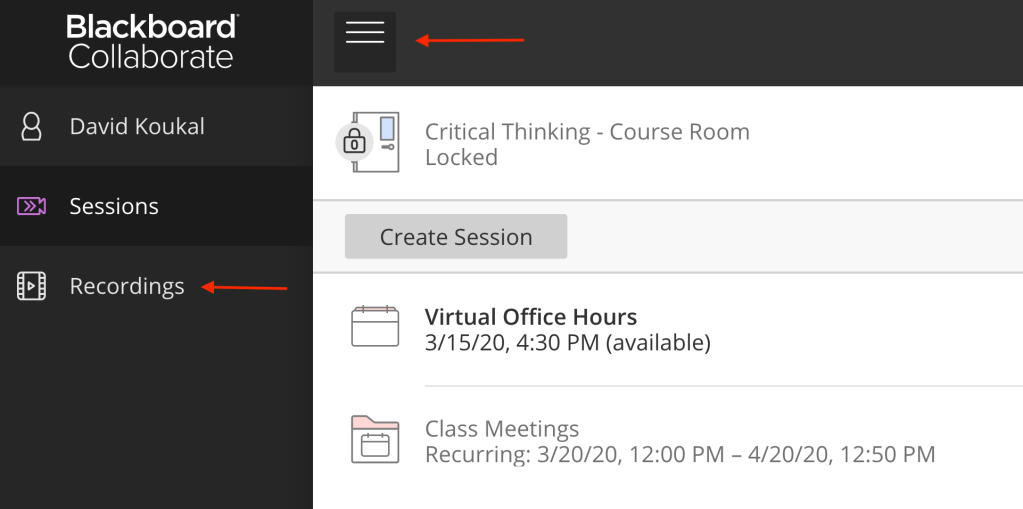Click the Recurring 3/20/20 – 4/20/20 schedule text
The image size is (1023, 509).
680,455
